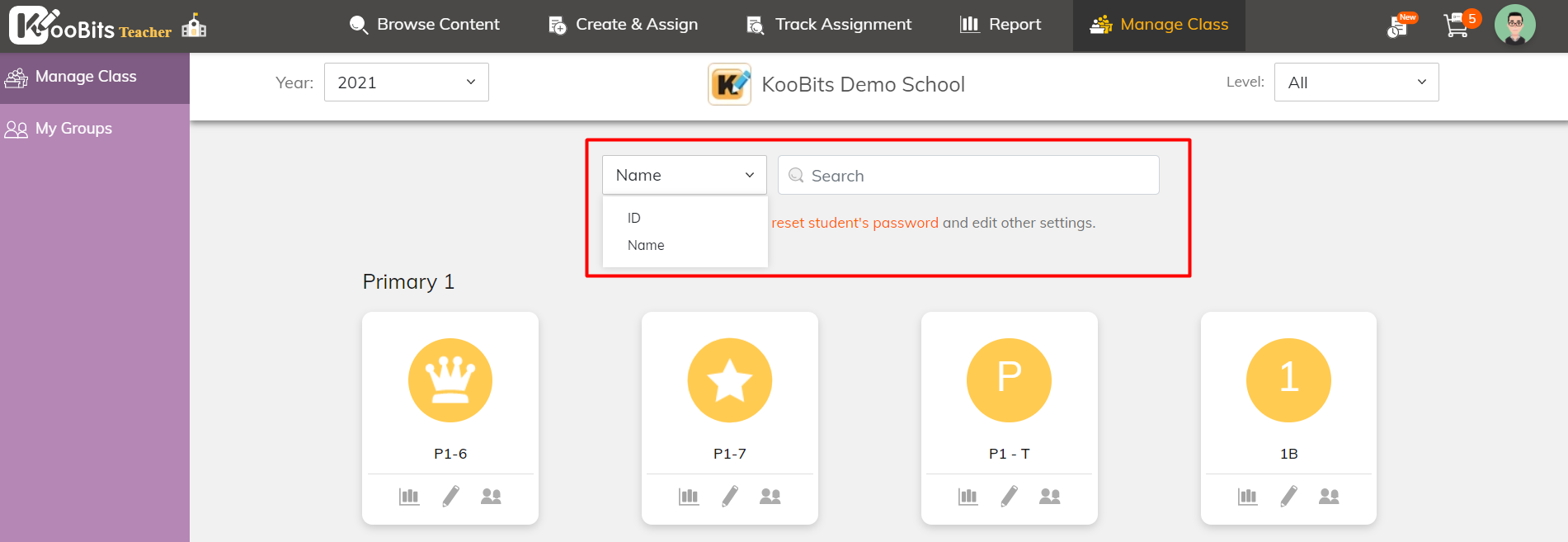
Task: View students icon for P1-6
Action: click(491, 496)
